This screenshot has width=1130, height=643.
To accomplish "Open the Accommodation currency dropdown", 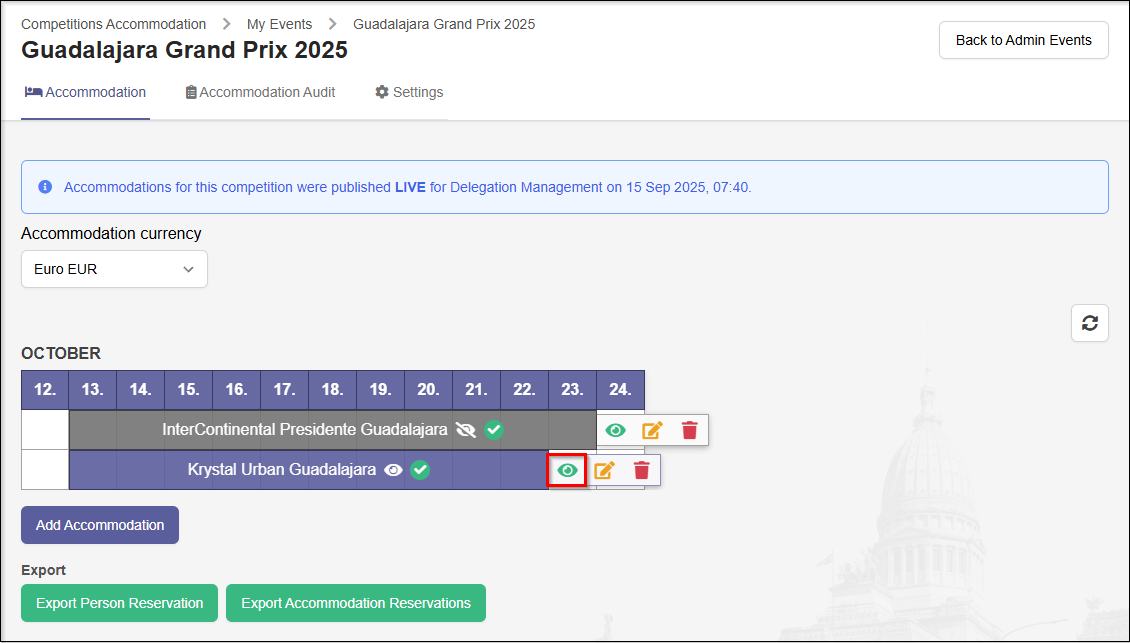I will [x=114, y=269].
